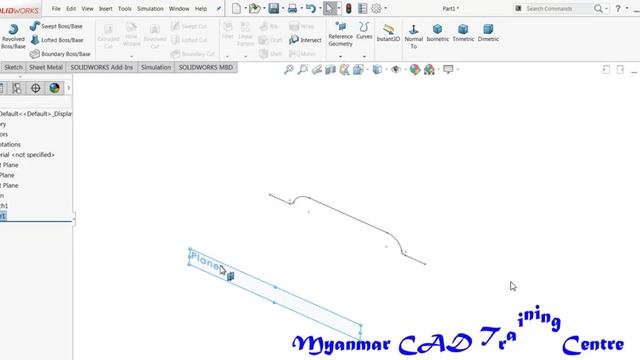Viewport: 640px width, 360px height.
Task: Click the Print icon
Action: (x=292, y=8)
